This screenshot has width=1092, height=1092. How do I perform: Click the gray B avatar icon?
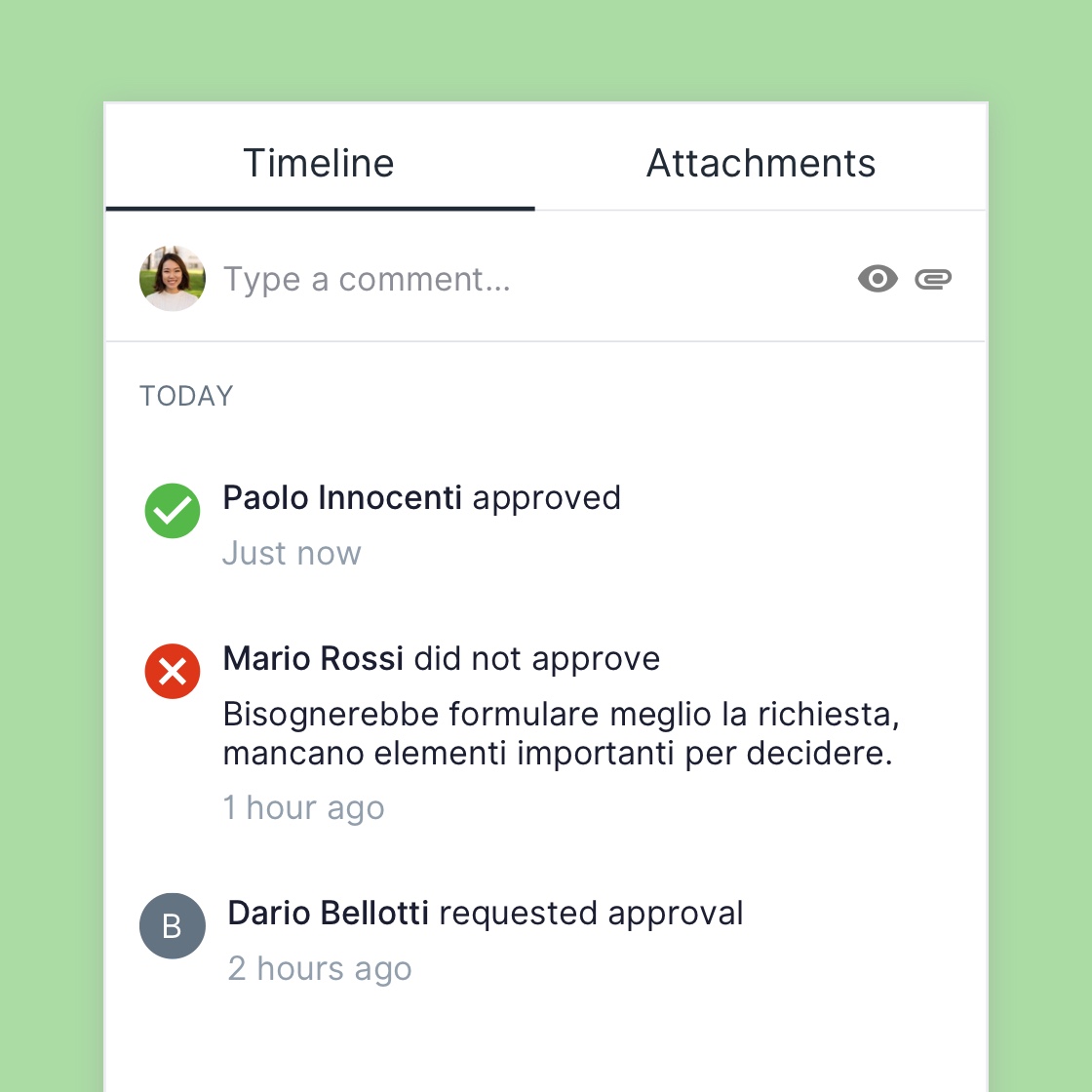click(173, 926)
